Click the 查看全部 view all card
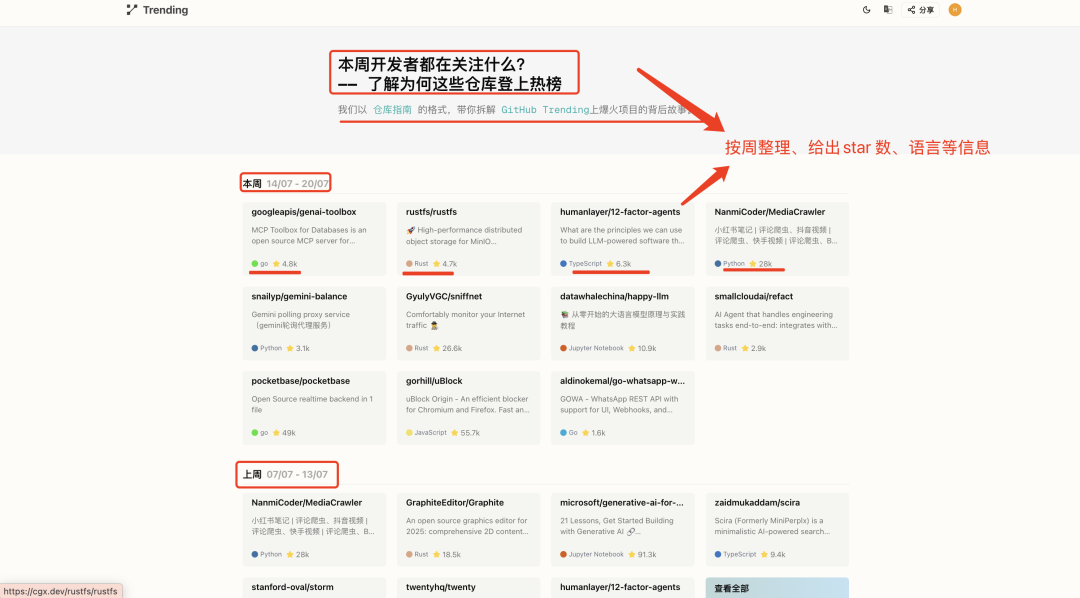The width and height of the screenshot is (1080, 598). (777, 588)
